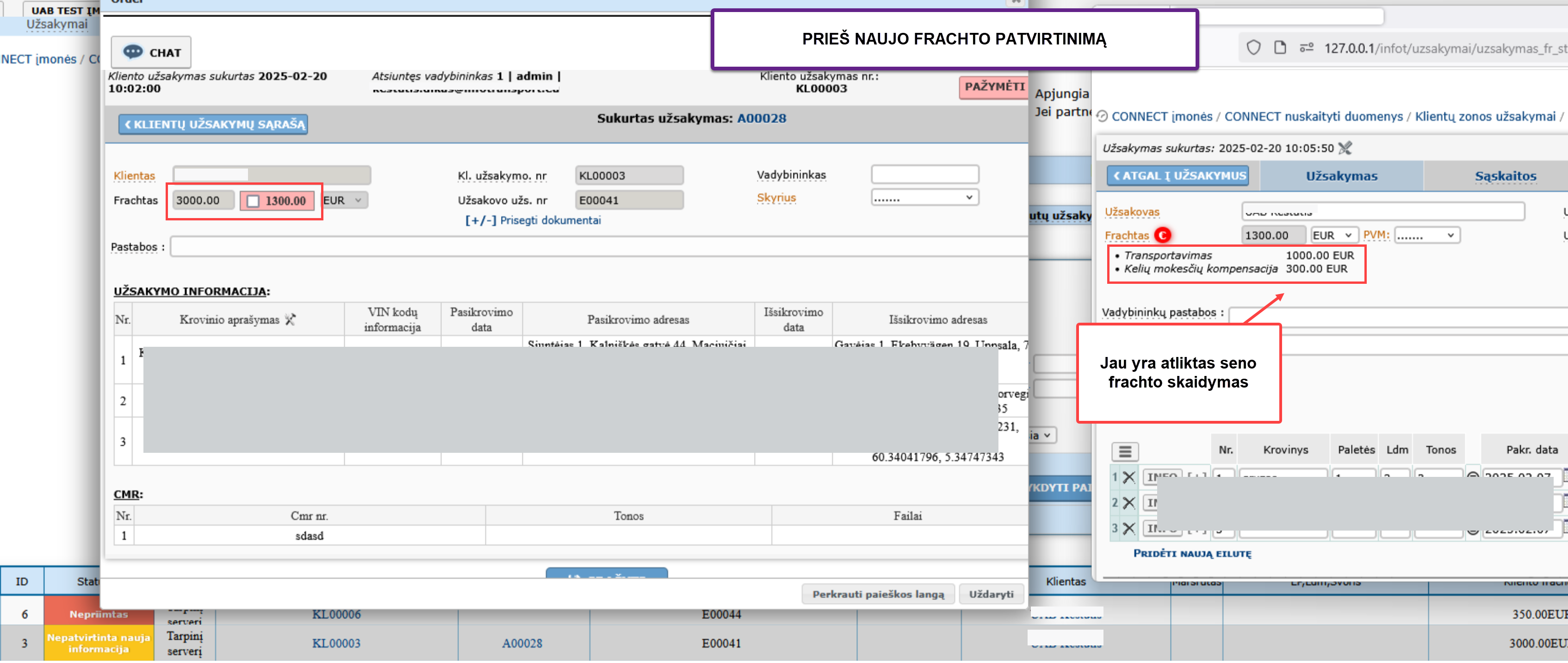
Task: Click the Užsakovas label link
Action: 1132,212
